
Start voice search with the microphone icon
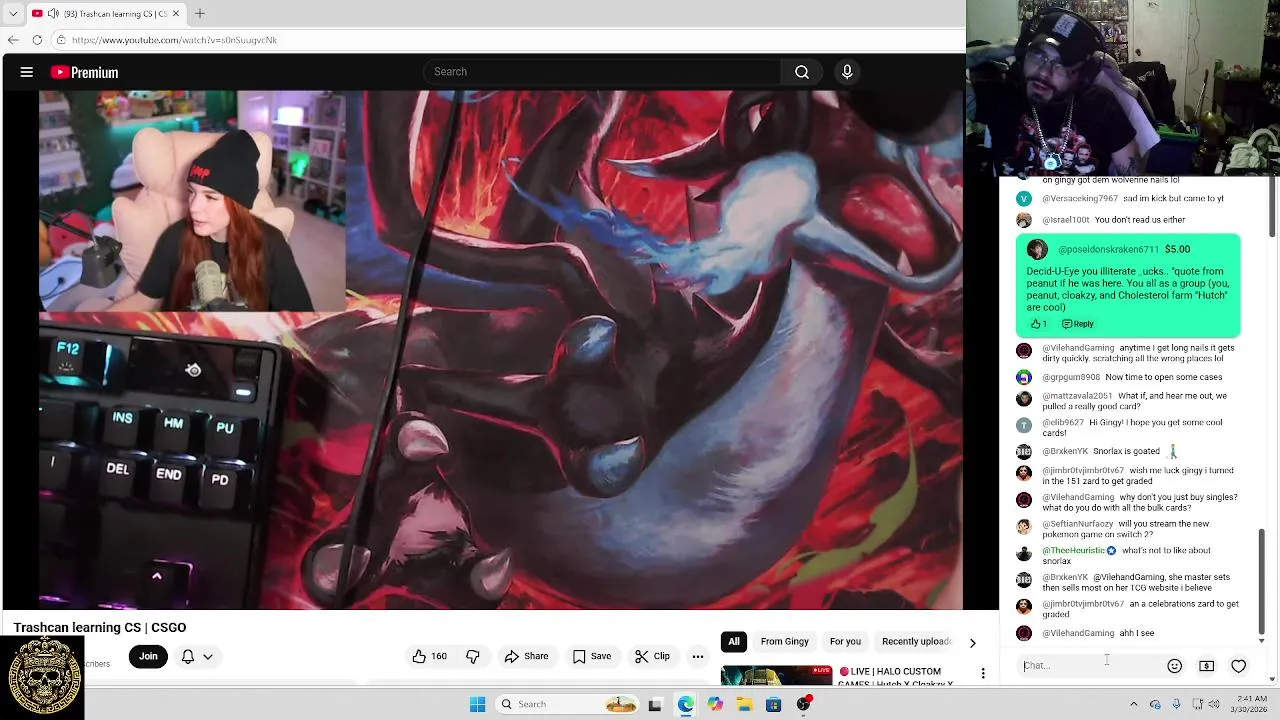pos(847,72)
